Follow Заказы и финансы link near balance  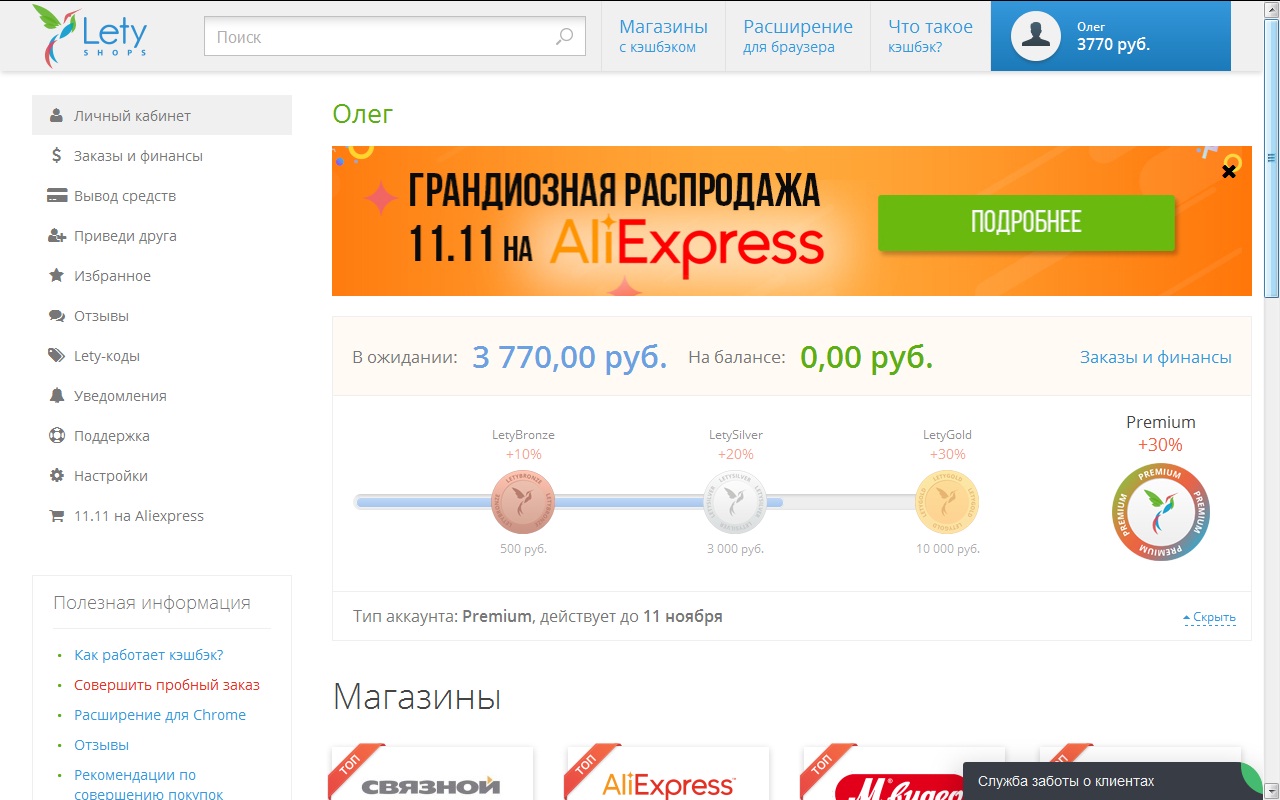click(x=1155, y=357)
